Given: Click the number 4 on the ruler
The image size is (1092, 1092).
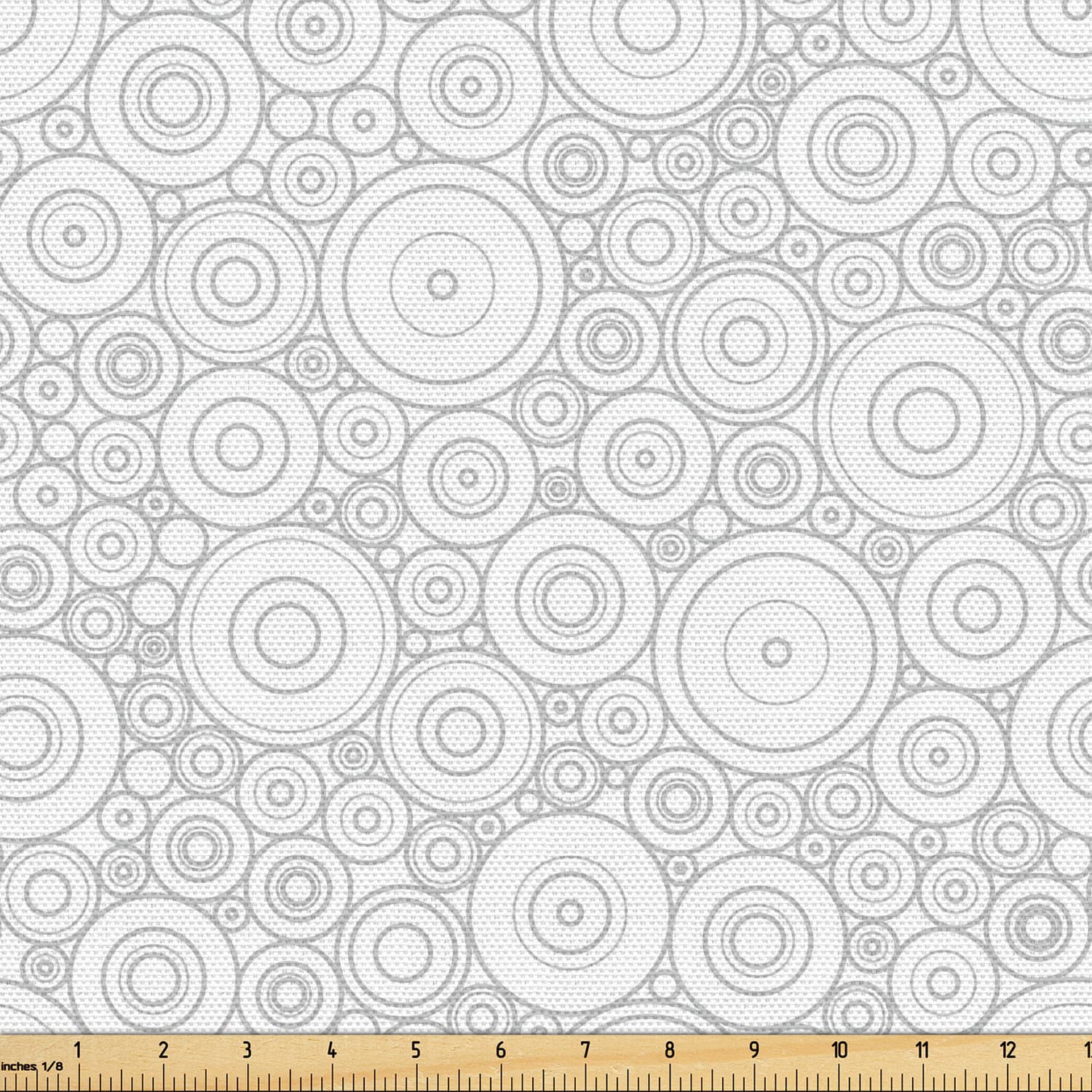Looking at the screenshot, I should (332, 1050).
